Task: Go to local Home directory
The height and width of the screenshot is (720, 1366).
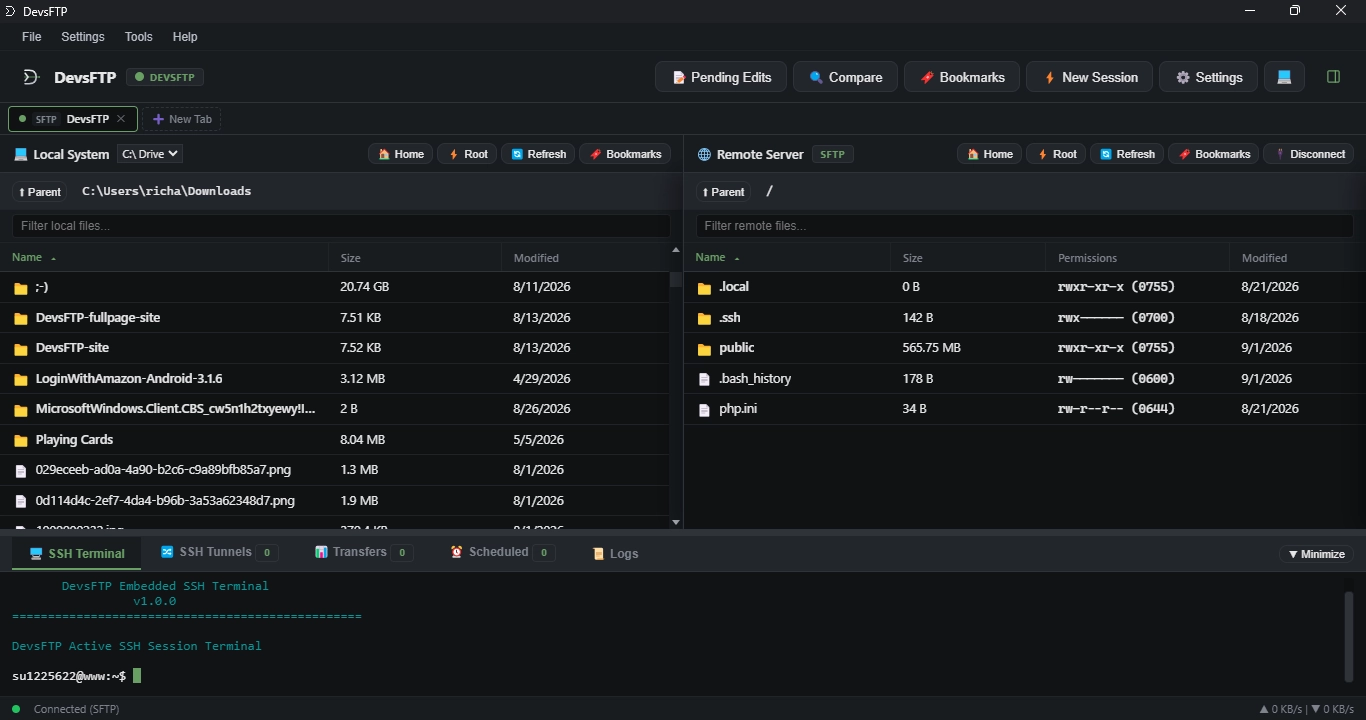Action: pyautogui.click(x=400, y=154)
